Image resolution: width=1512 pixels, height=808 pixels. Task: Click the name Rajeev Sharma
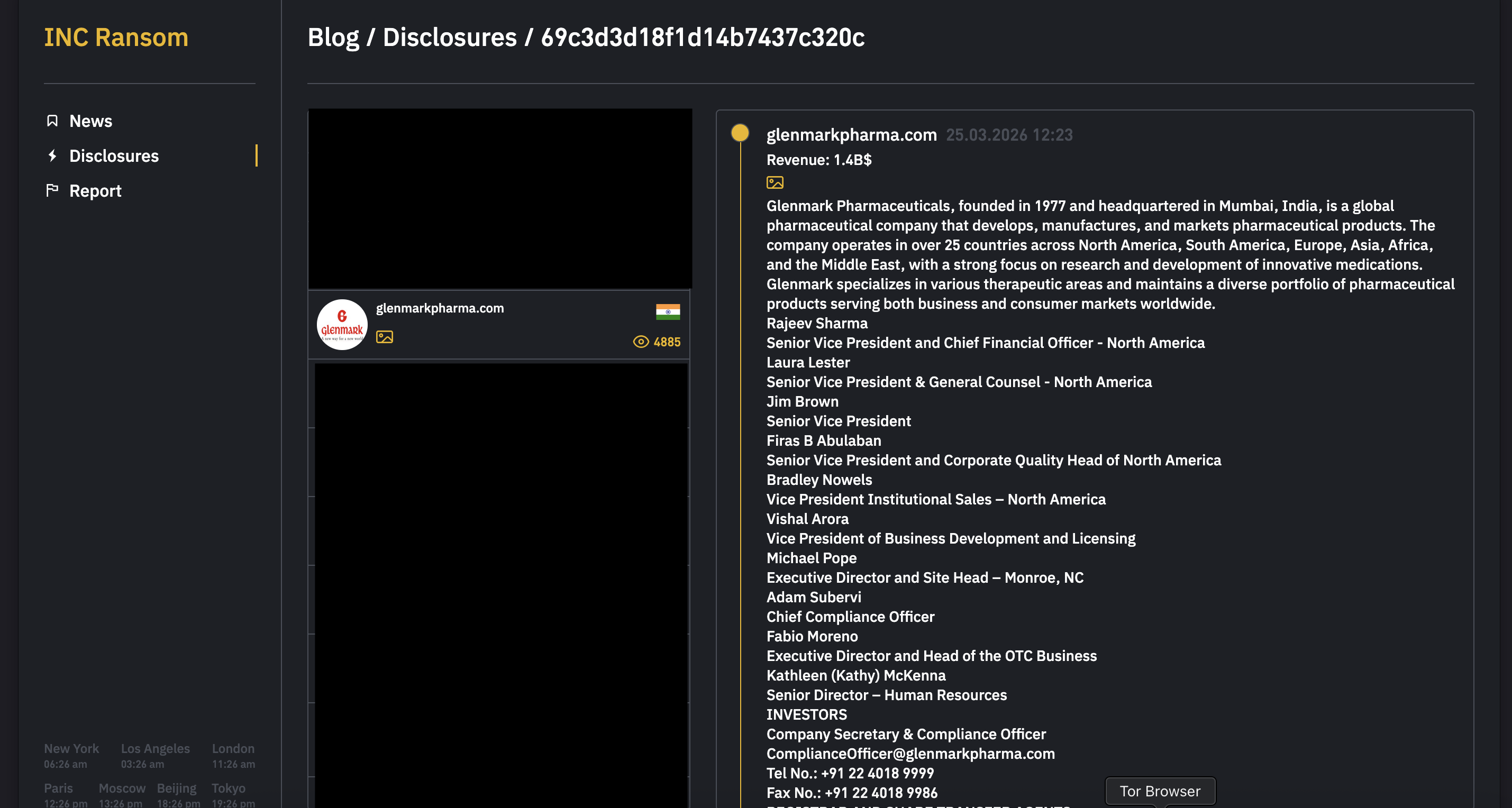point(817,323)
